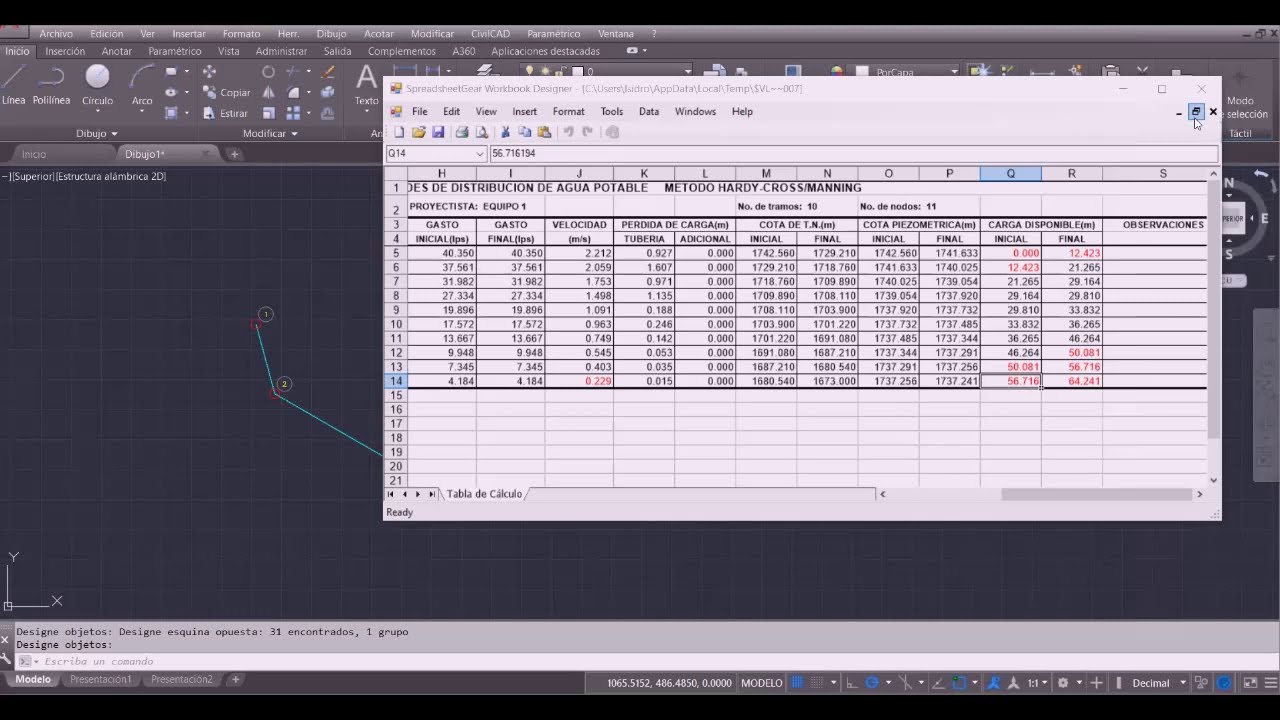
Task: Toggle polar tracking in status bar
Action: (x=872, y=683)
